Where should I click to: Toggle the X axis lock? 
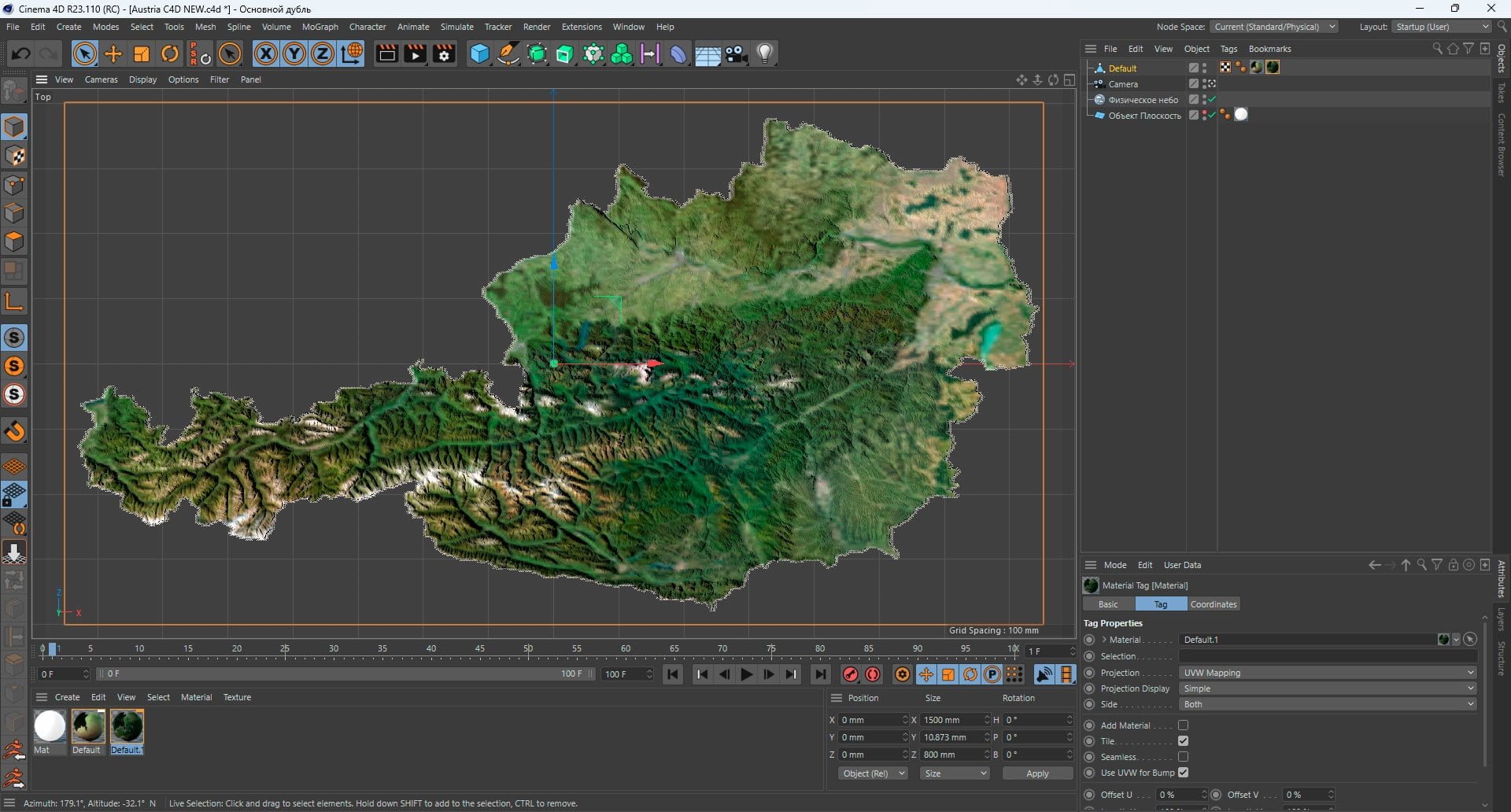point(266,54)
